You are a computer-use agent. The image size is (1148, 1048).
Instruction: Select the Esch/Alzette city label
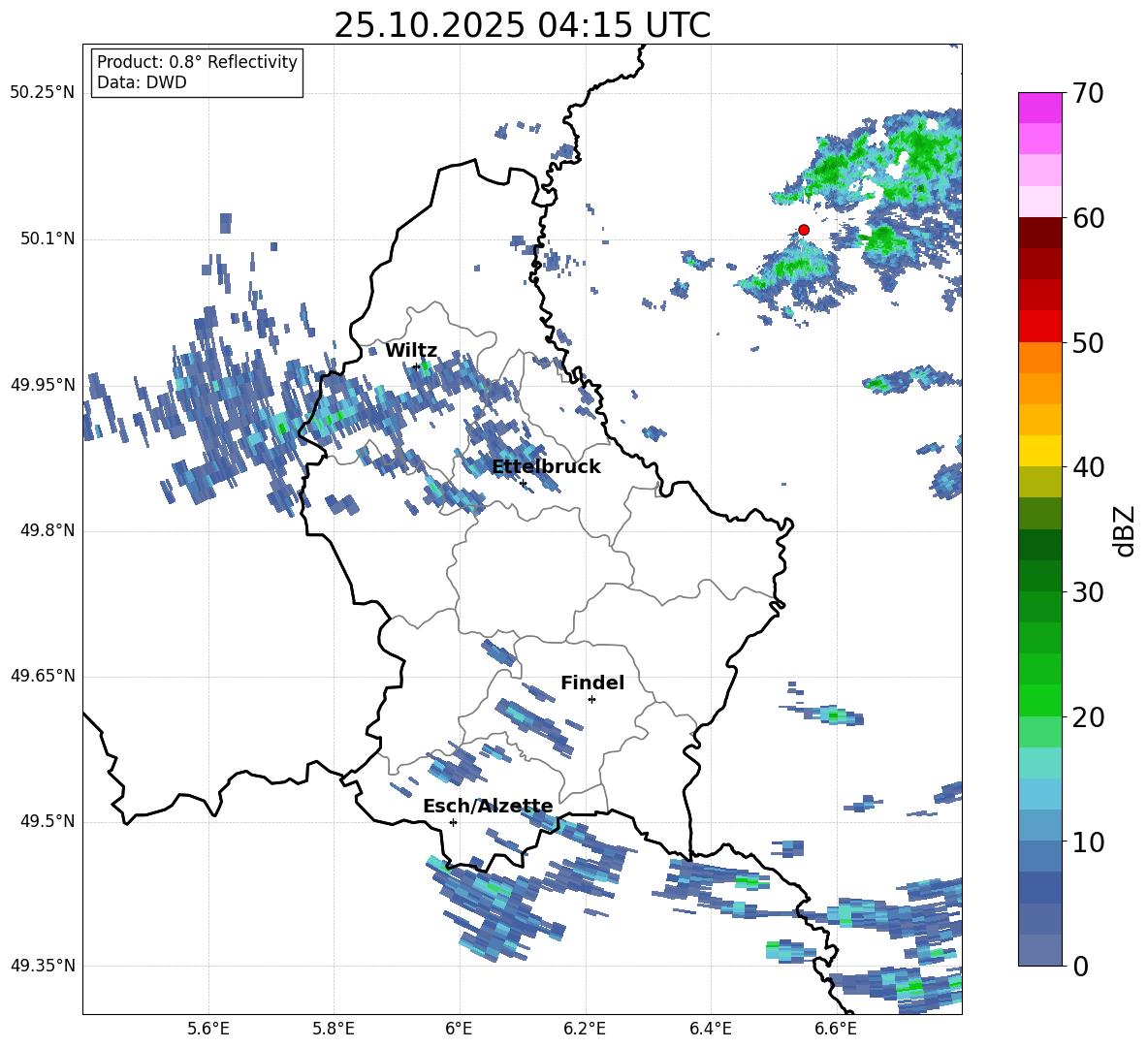488,806
